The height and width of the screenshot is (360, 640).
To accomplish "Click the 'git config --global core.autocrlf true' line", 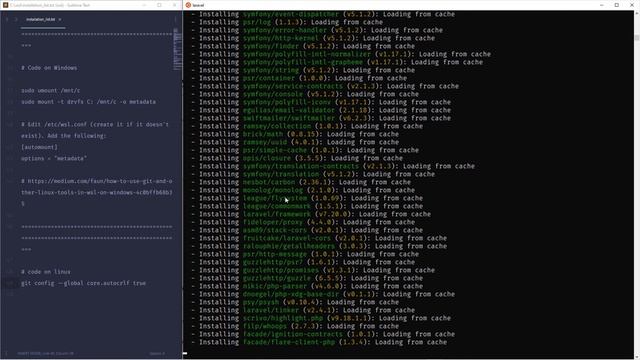I will [x=83, y=283].
